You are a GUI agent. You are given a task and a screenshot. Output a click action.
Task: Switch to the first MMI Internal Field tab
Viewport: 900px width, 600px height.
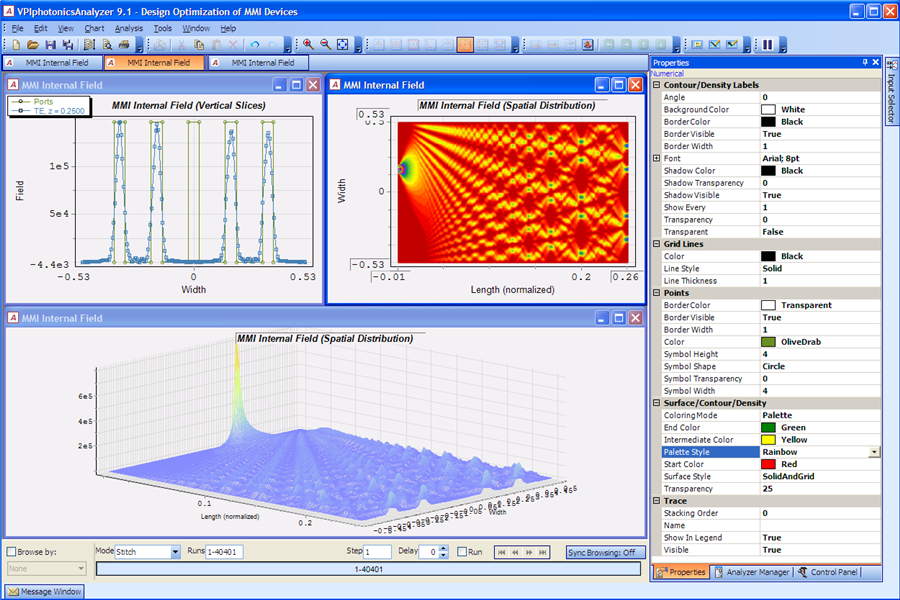(x=53, y=63)
